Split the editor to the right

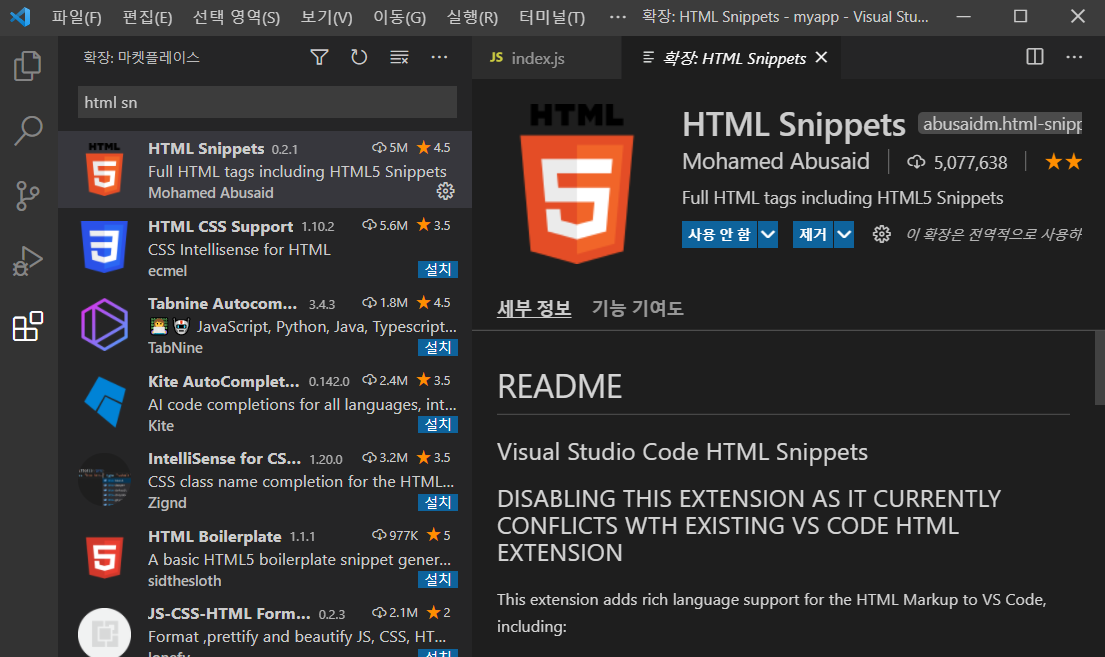click(x=1035, y=57)
